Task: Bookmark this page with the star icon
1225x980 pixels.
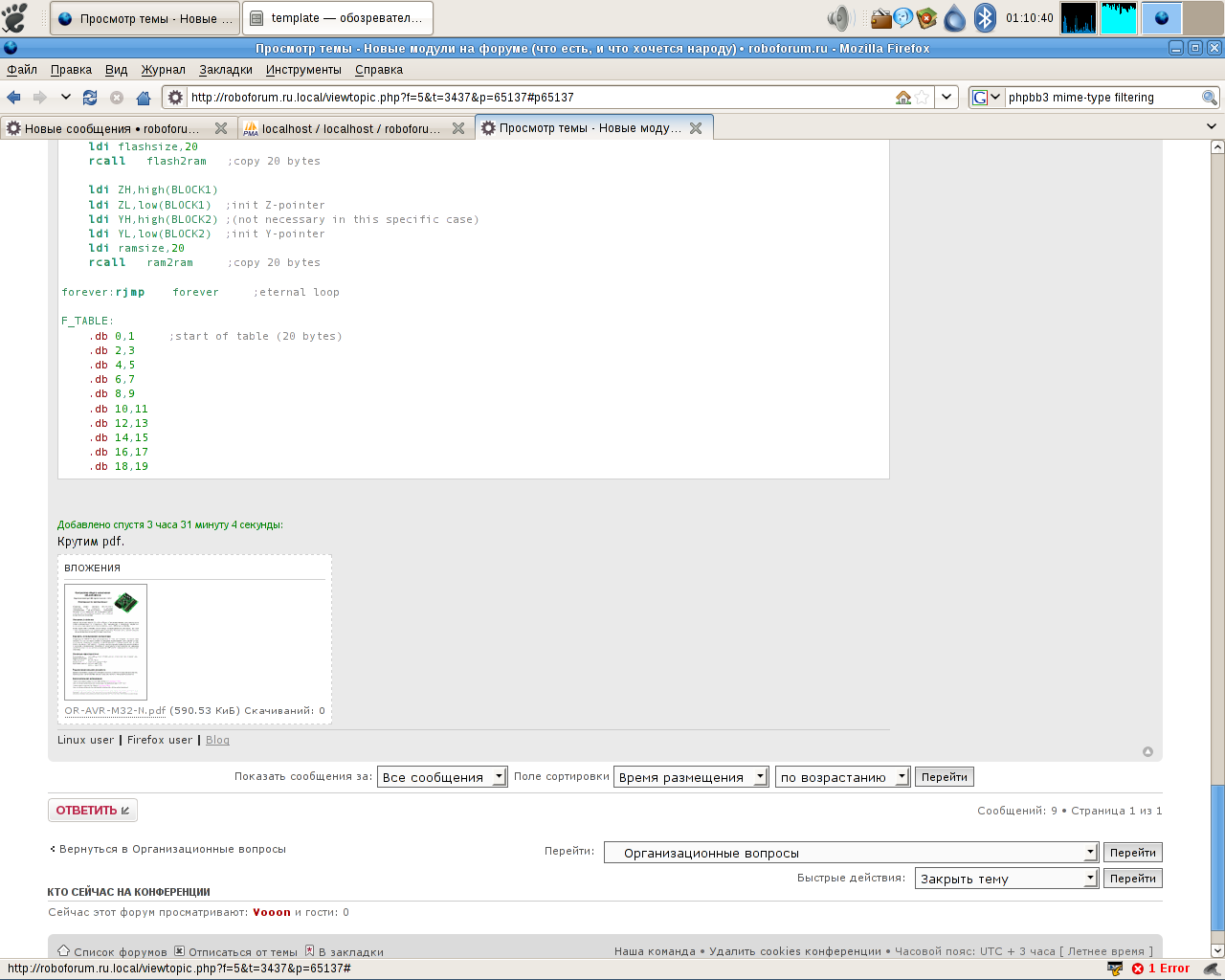Action: pos(922,98)
